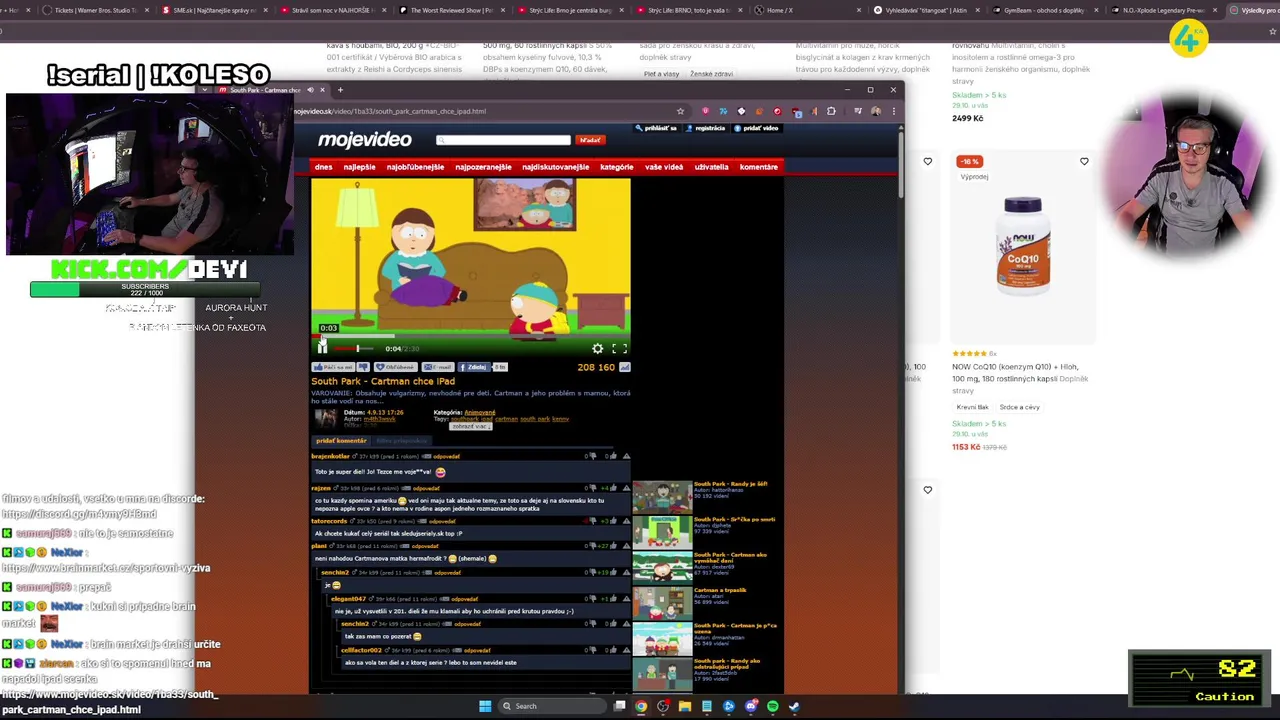Open the 'komentáre' menu item
Image resolution: width=1280 pixels, height=720 pixels.
pos(759,167)
